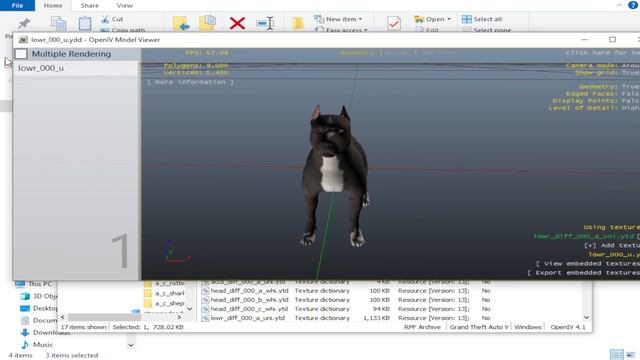Select the a_c_shark folder icon in OpenIV

148,293
